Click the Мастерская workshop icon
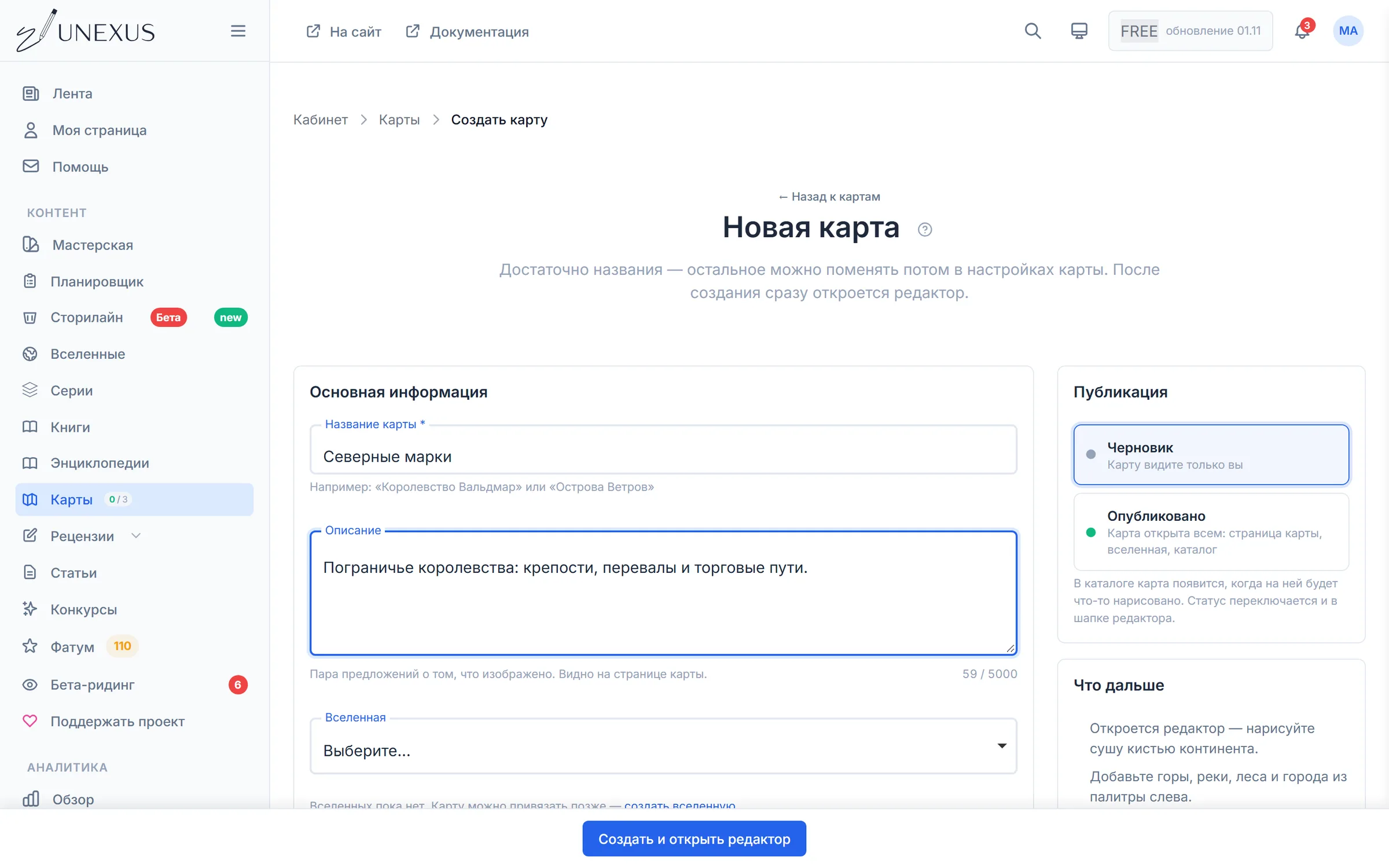Viewport: 1389px width, 868px height. tap(31, 245)
